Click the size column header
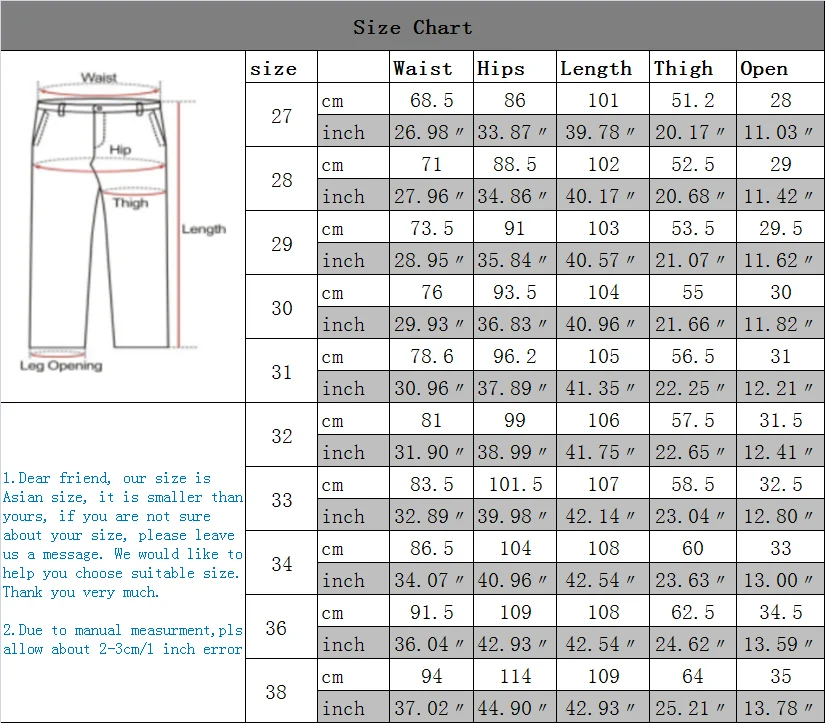The image size is (825, 723). (x=273, y=69)
